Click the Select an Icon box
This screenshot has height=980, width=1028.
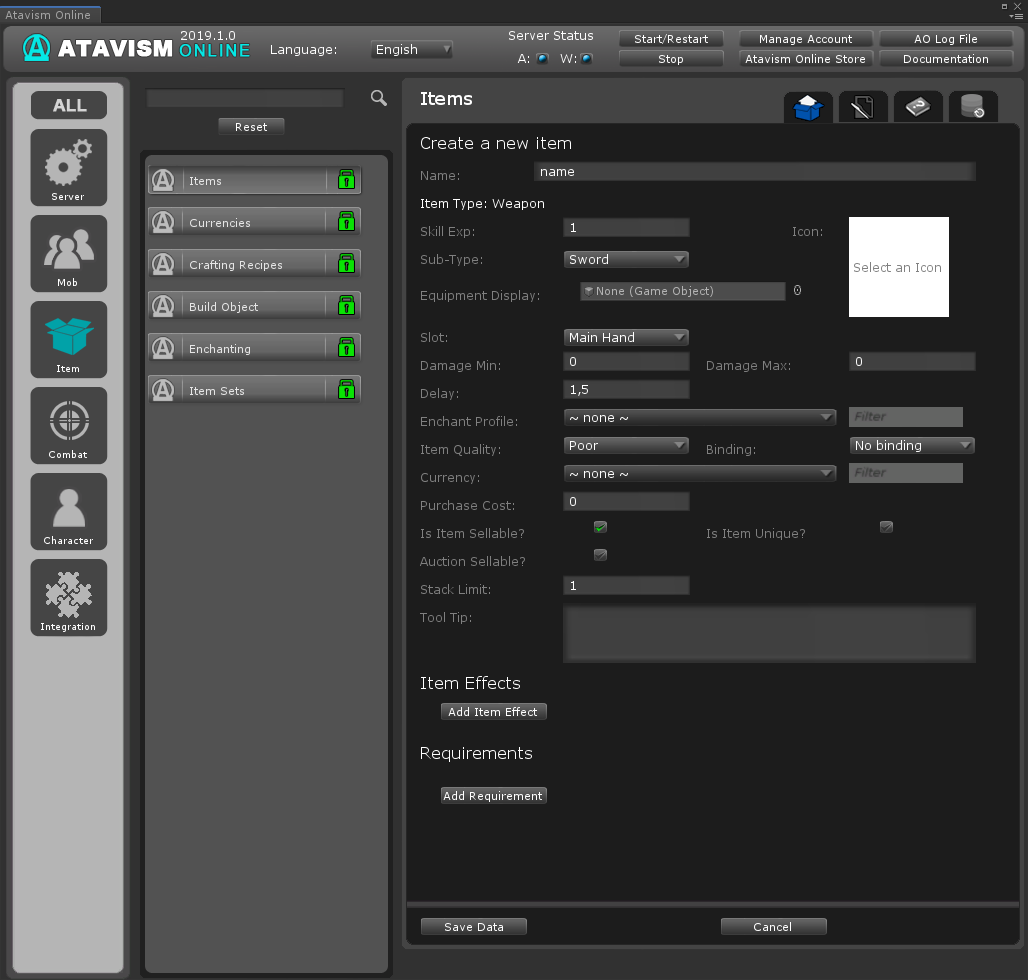[898, 267]
